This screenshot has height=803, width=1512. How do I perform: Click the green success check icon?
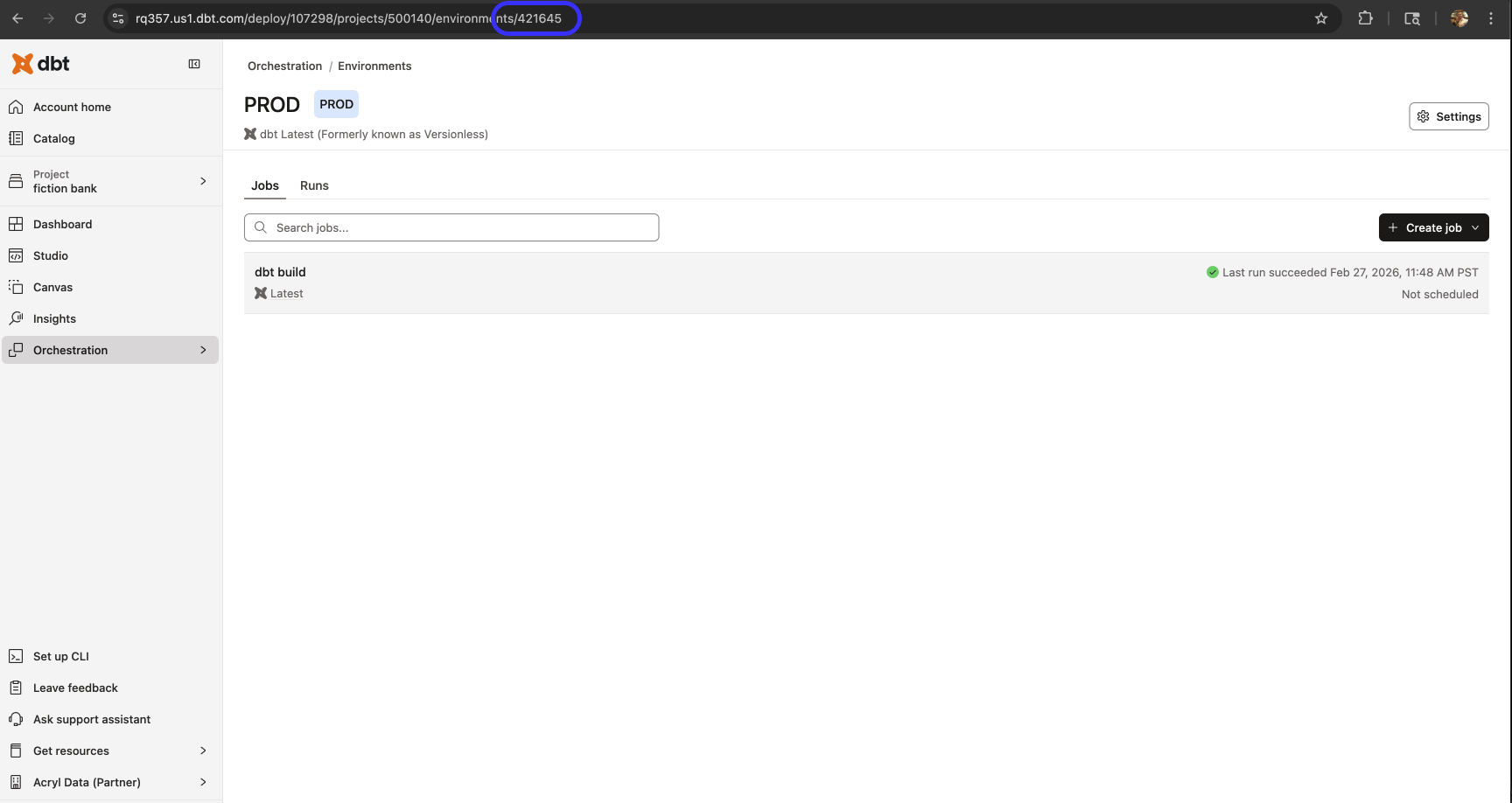click(1213, 272)
